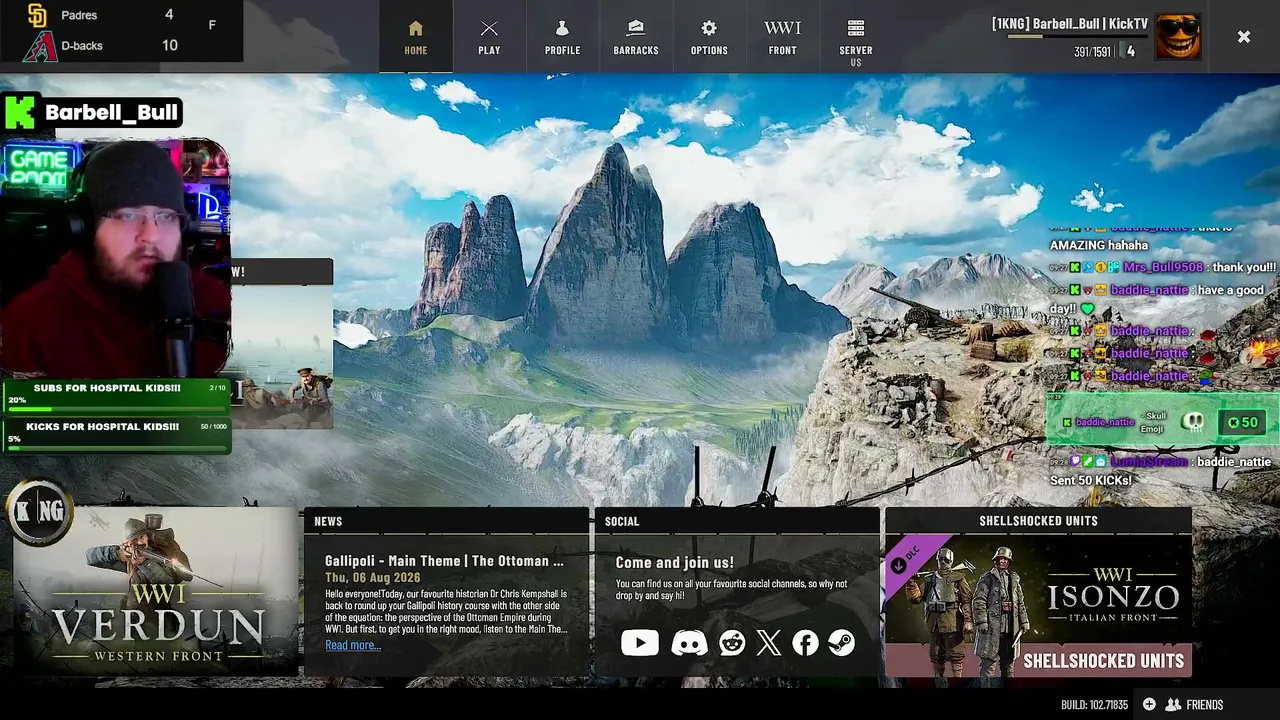Open the YouTube social channel
Screen dimensions: 1280x720
coord(640,643)
